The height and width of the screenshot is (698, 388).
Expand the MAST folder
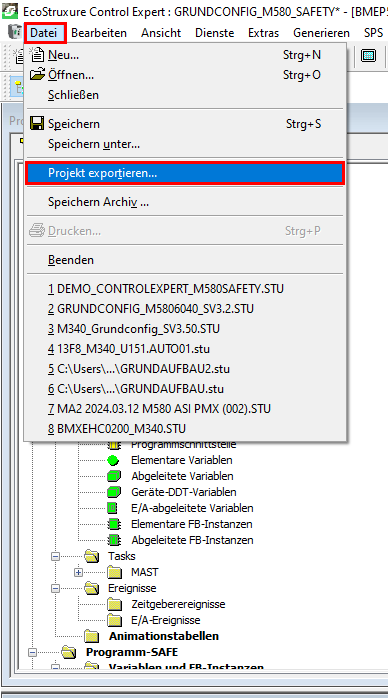tap(78, 572)
